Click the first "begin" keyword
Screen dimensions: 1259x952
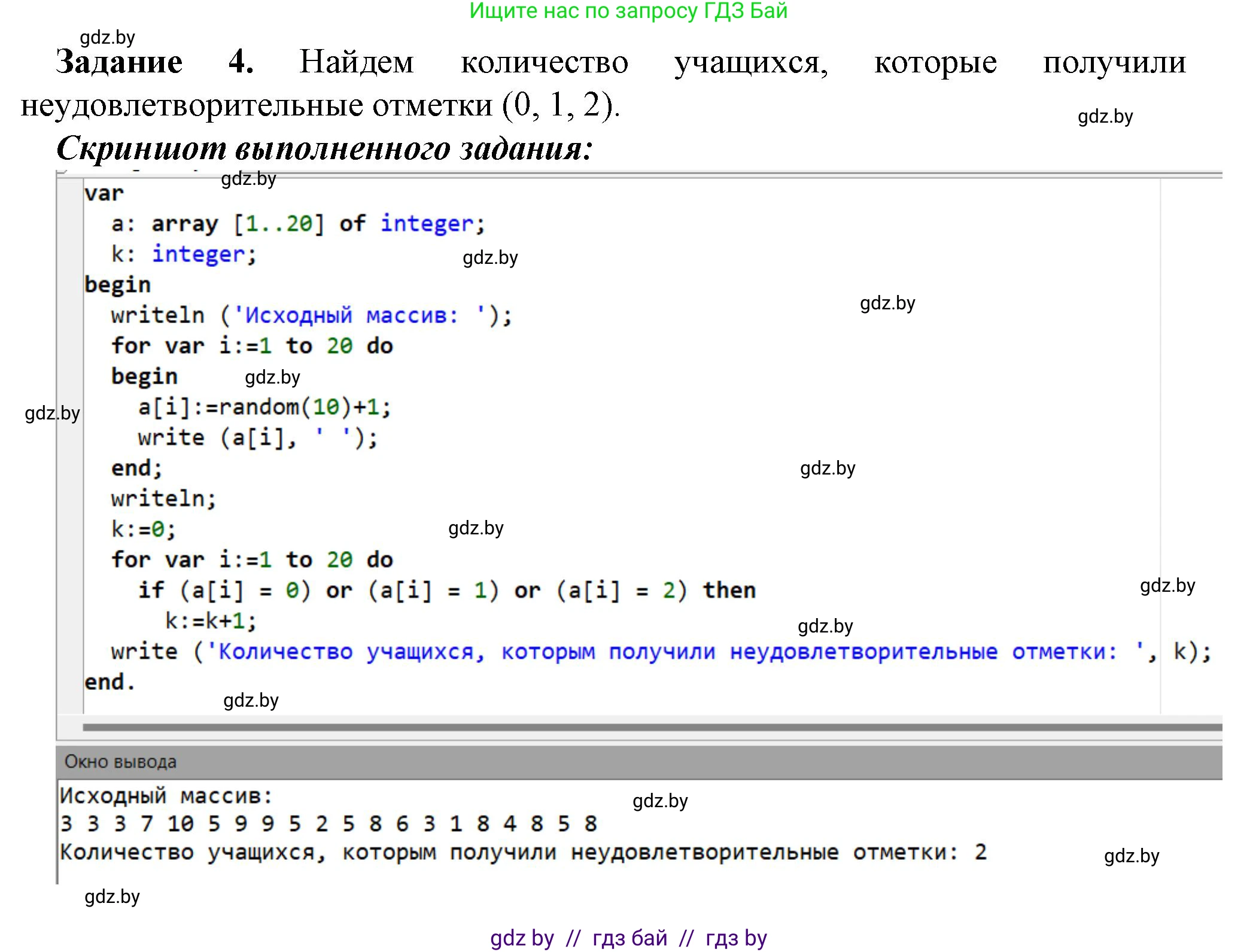pyautogui.click(x=117, y=284)
